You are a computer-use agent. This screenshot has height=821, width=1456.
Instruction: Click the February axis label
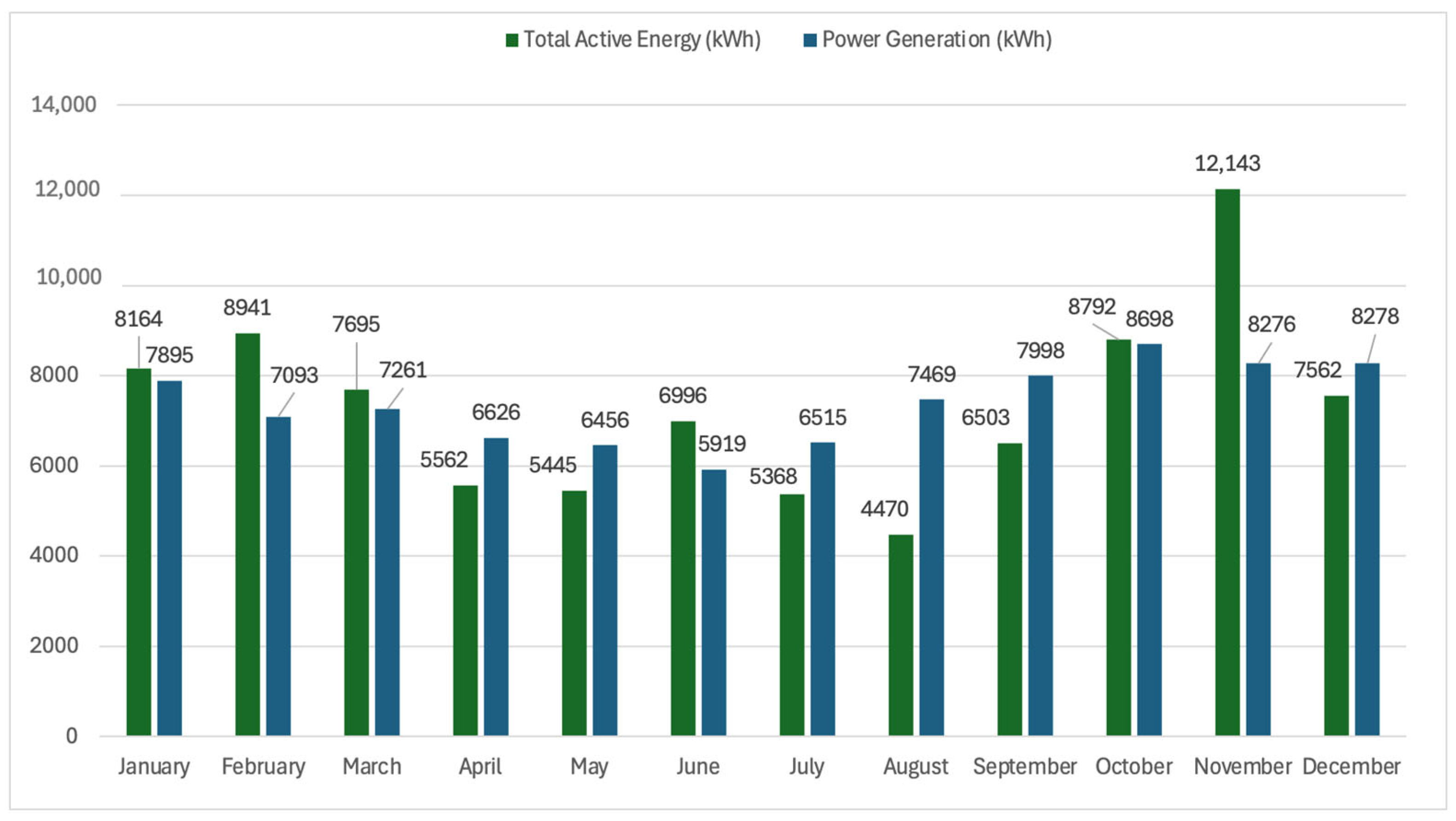(264, 767)
